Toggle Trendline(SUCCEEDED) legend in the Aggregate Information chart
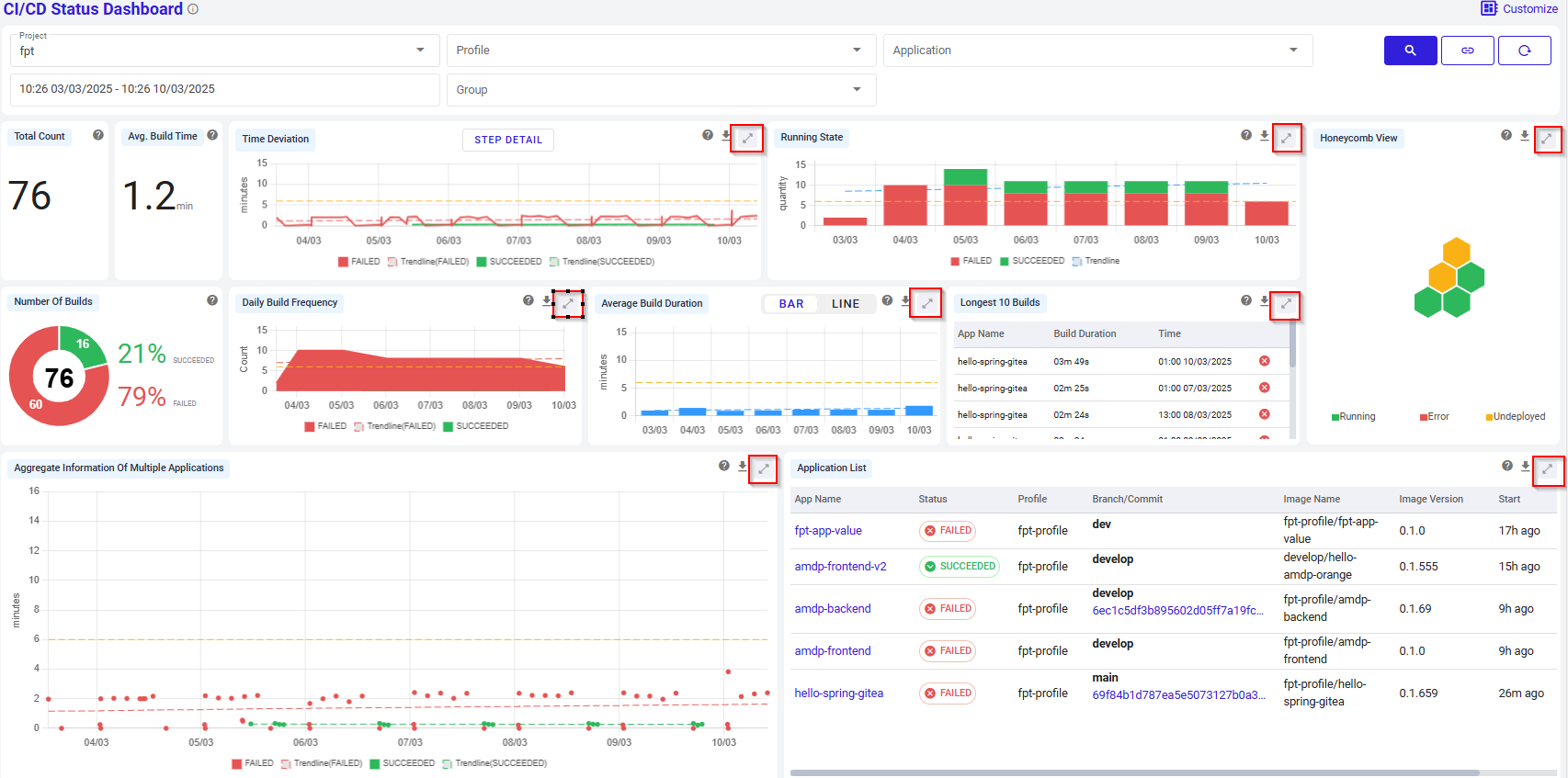1568x778 pixels. click(494, 763)
